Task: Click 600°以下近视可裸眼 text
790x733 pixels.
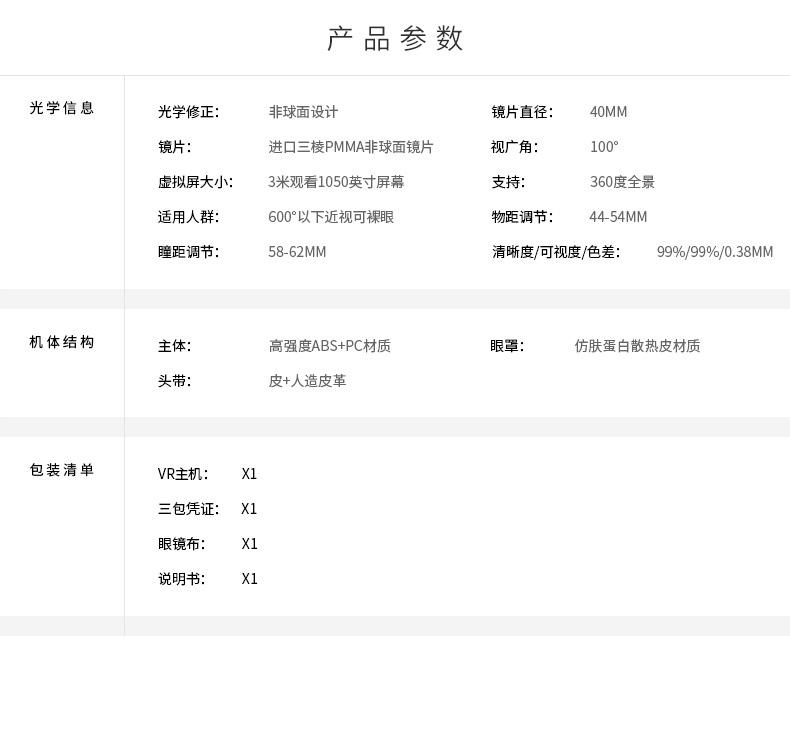Action: click(331, 217)
